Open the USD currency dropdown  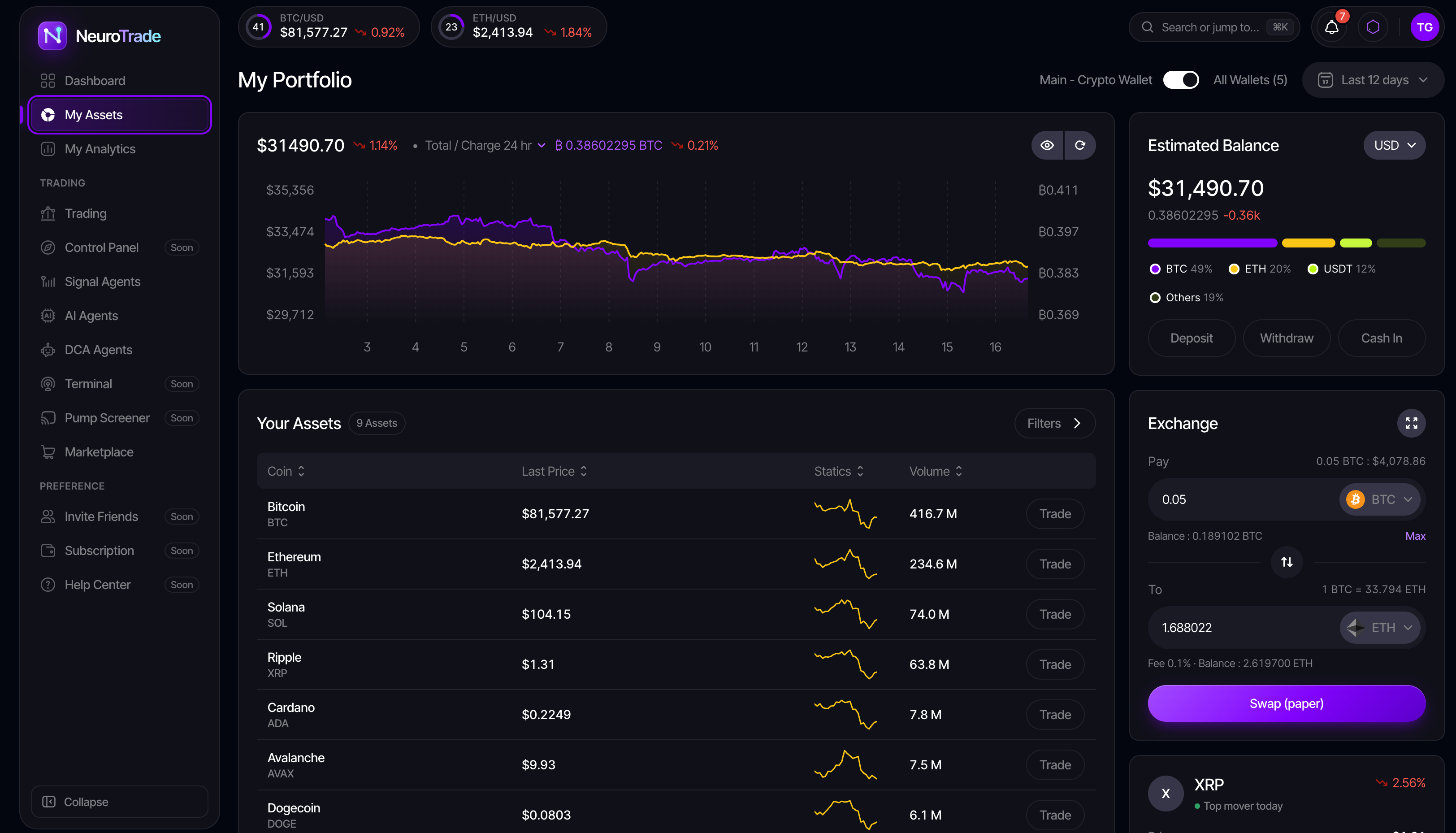(x=1394, y=145)
